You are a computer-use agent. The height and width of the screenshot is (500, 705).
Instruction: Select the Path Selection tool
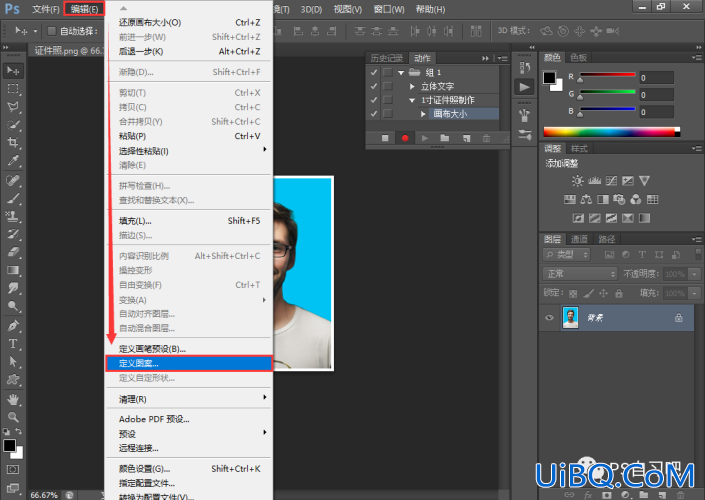[x=13, y=362]
